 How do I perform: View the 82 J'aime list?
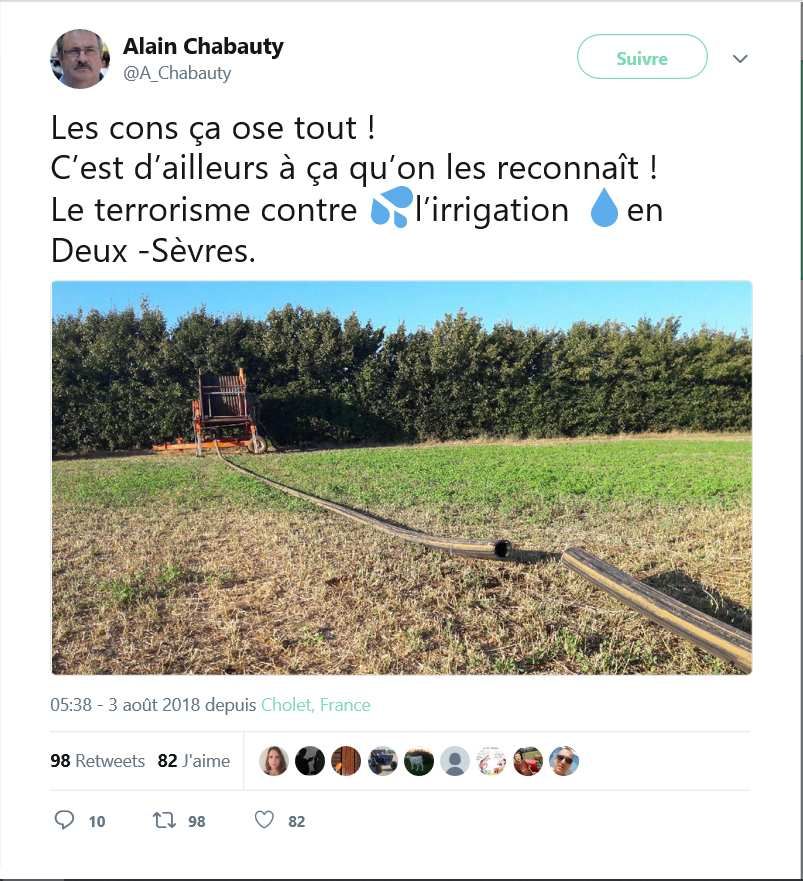pos(194,761)
